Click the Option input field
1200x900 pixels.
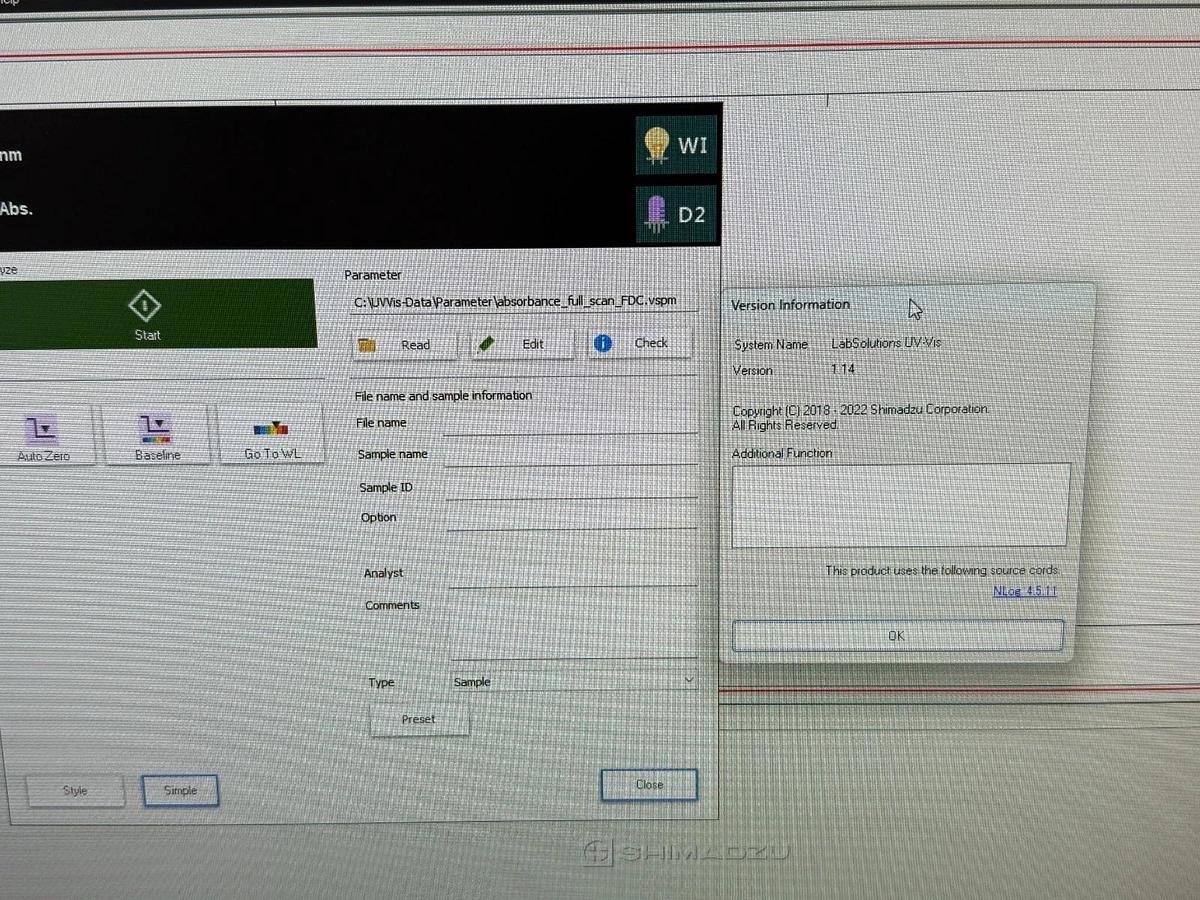572,517
